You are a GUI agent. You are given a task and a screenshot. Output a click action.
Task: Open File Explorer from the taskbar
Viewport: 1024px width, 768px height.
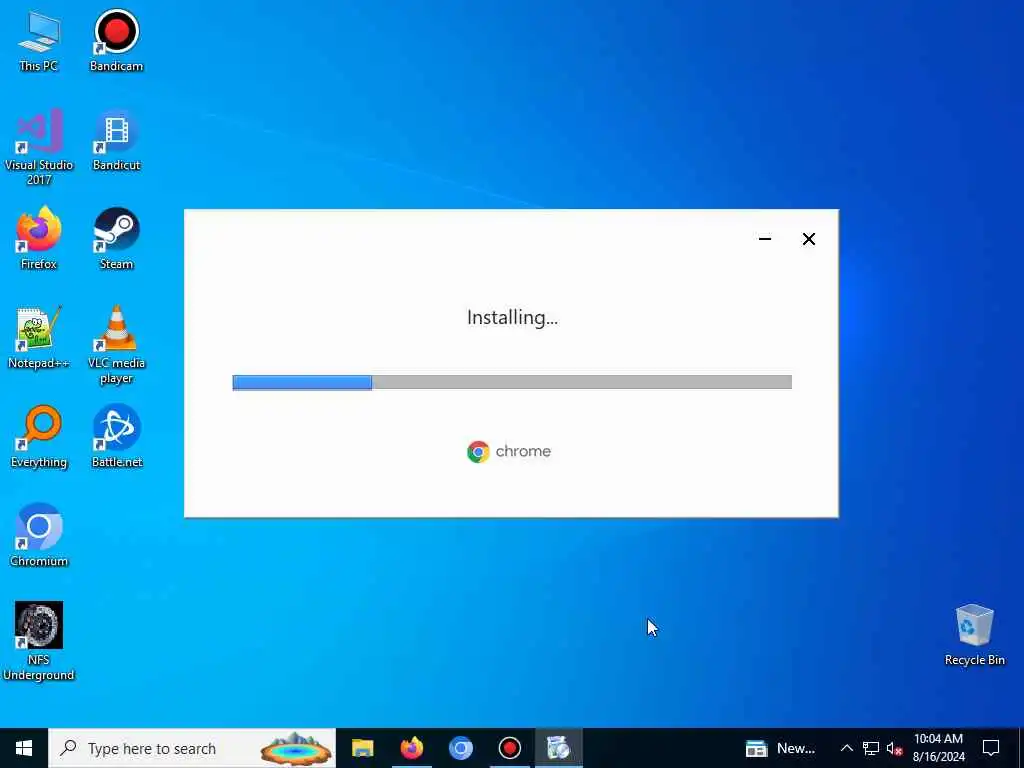click(362, 748)
